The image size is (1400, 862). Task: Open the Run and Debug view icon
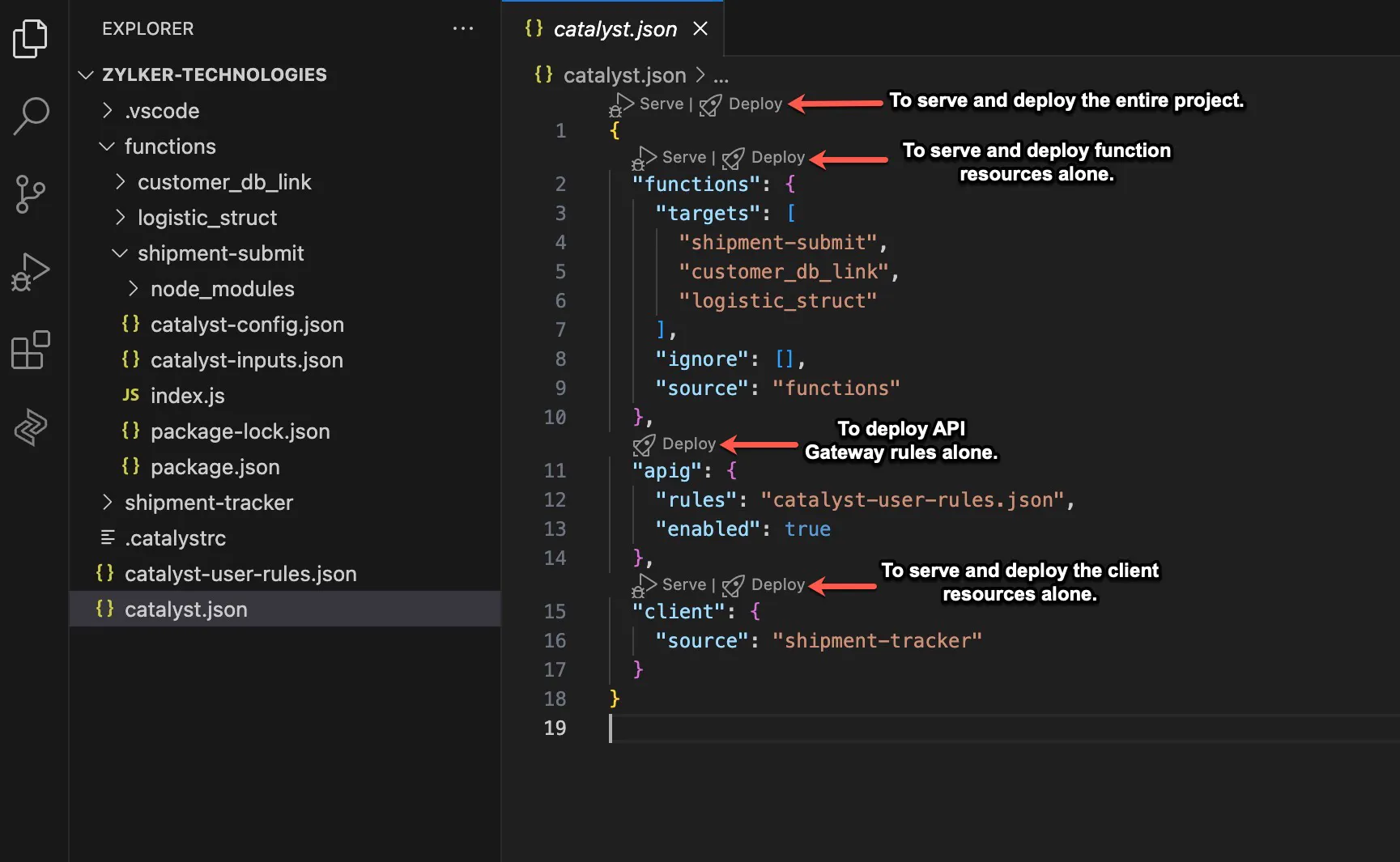[31, 272]
